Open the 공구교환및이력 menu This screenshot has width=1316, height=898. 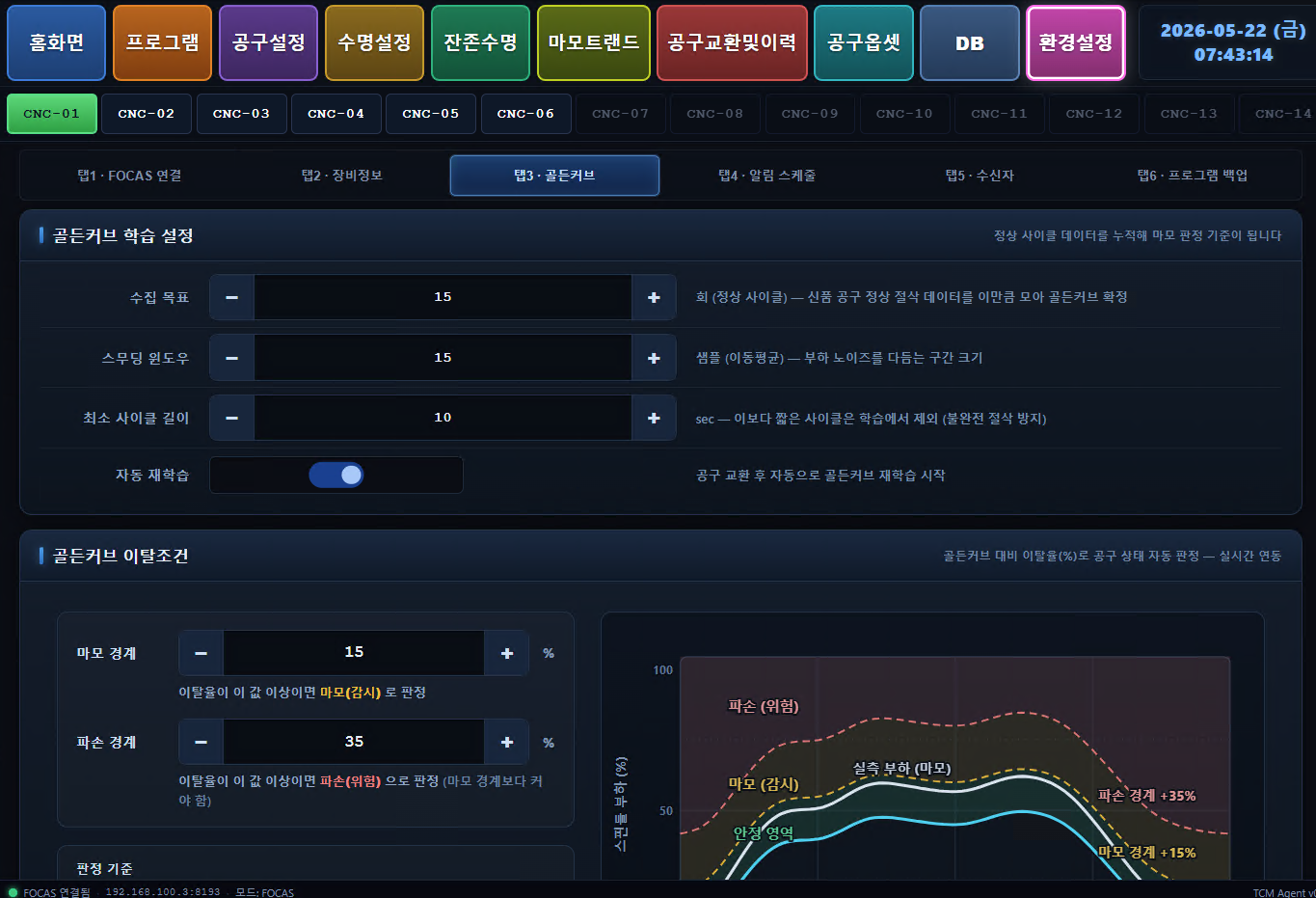pos(732,42)
